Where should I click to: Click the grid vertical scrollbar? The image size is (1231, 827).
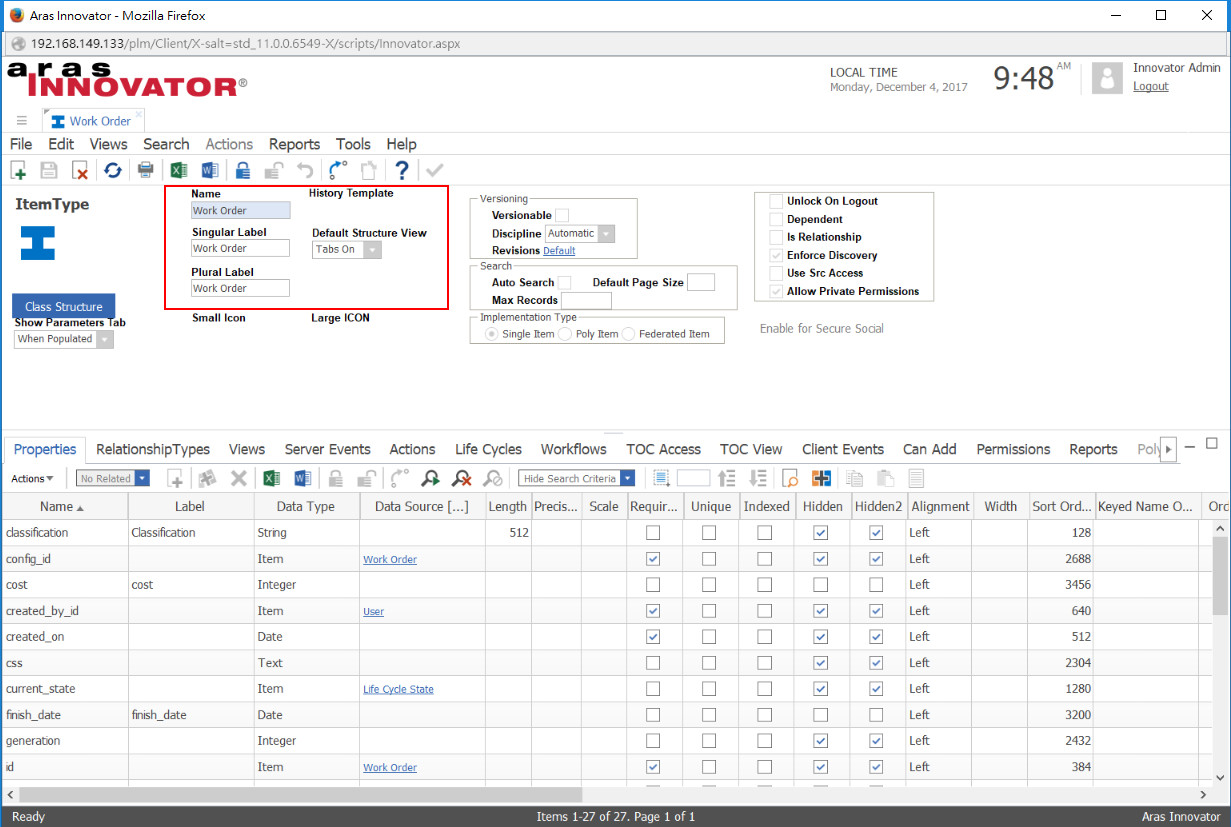pos(1221,575)
